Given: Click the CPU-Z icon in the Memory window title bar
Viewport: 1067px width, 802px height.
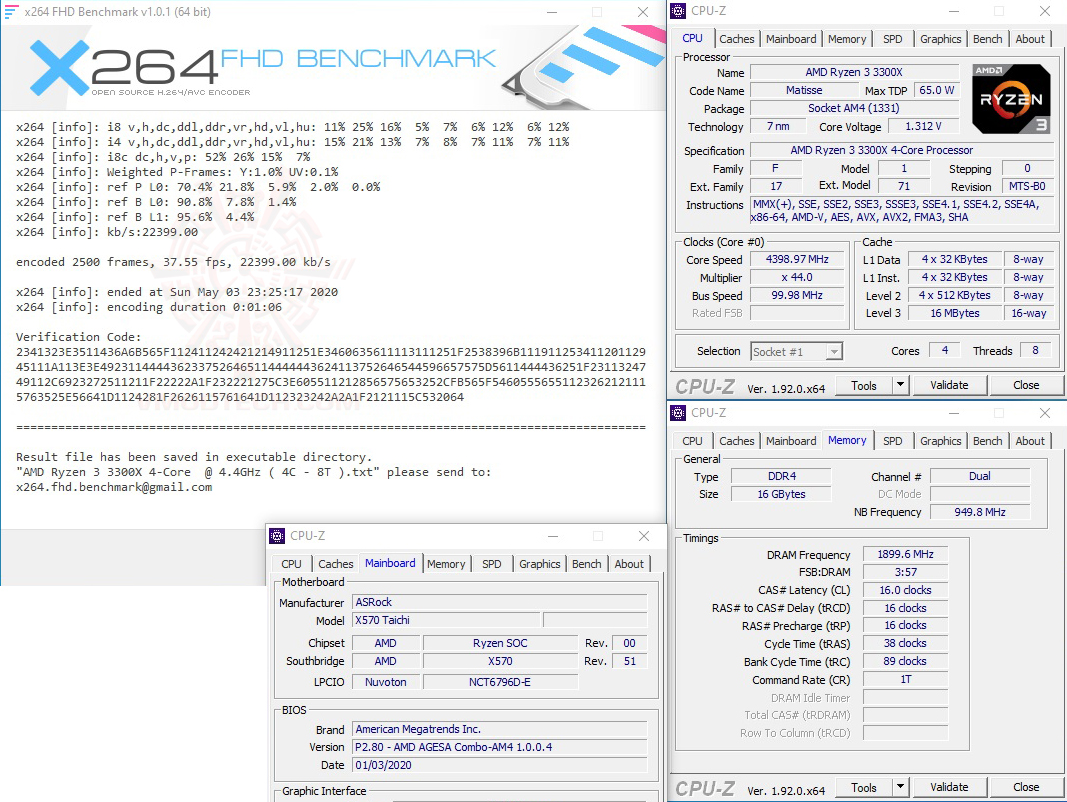Looking at the screenshot, I should coord(678,413).
